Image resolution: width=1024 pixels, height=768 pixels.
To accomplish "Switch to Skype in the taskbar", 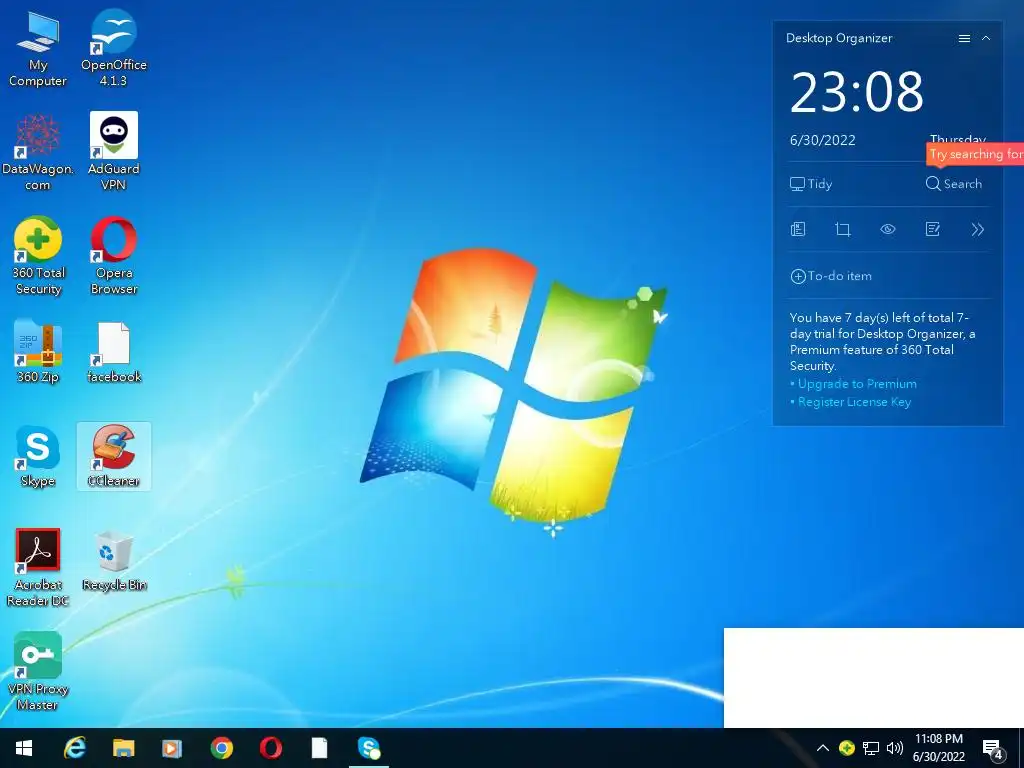I will pos(368,748).
